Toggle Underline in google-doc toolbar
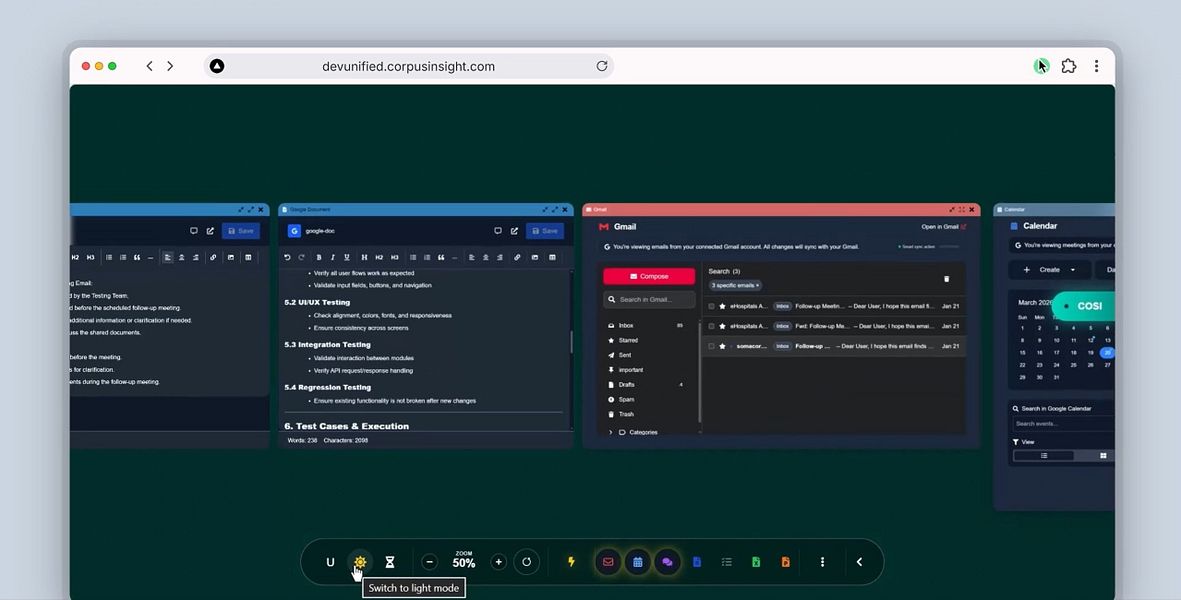This screenshot has height=600, width=1181. [346, 257]
